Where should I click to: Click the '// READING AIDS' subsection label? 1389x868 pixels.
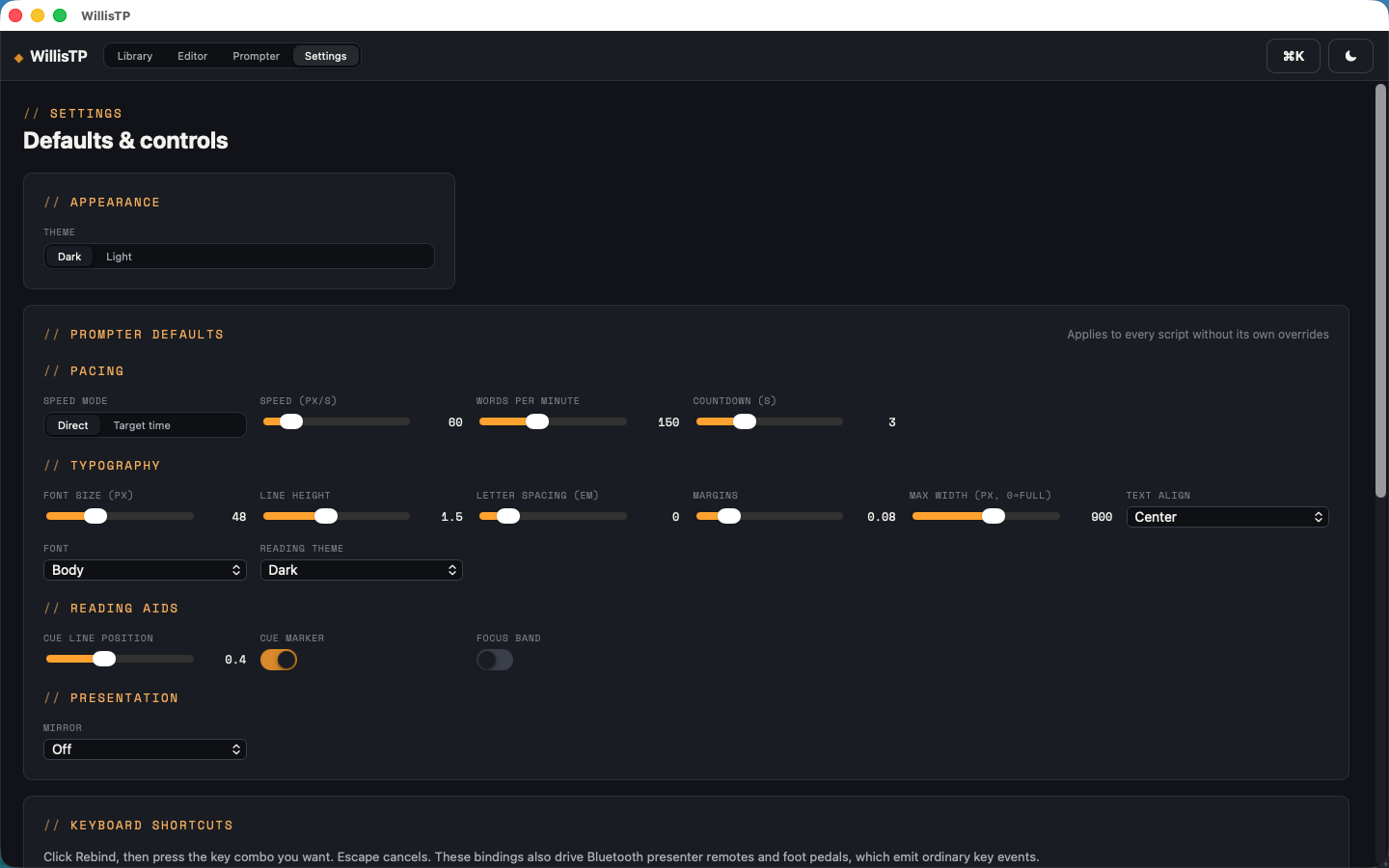click(x=111, y=609)
